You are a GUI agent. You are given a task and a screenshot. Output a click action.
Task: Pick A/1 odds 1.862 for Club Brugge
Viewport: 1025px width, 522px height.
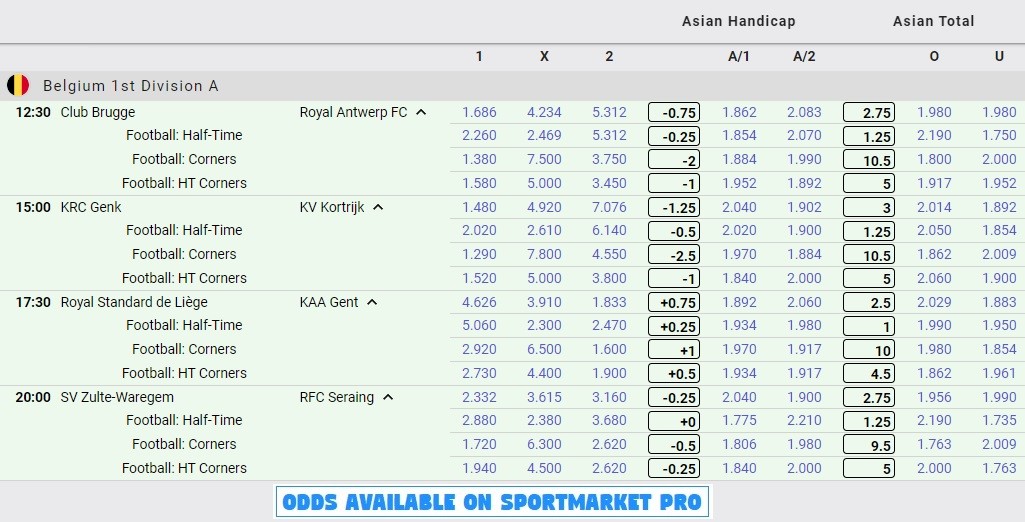(739, 112)
